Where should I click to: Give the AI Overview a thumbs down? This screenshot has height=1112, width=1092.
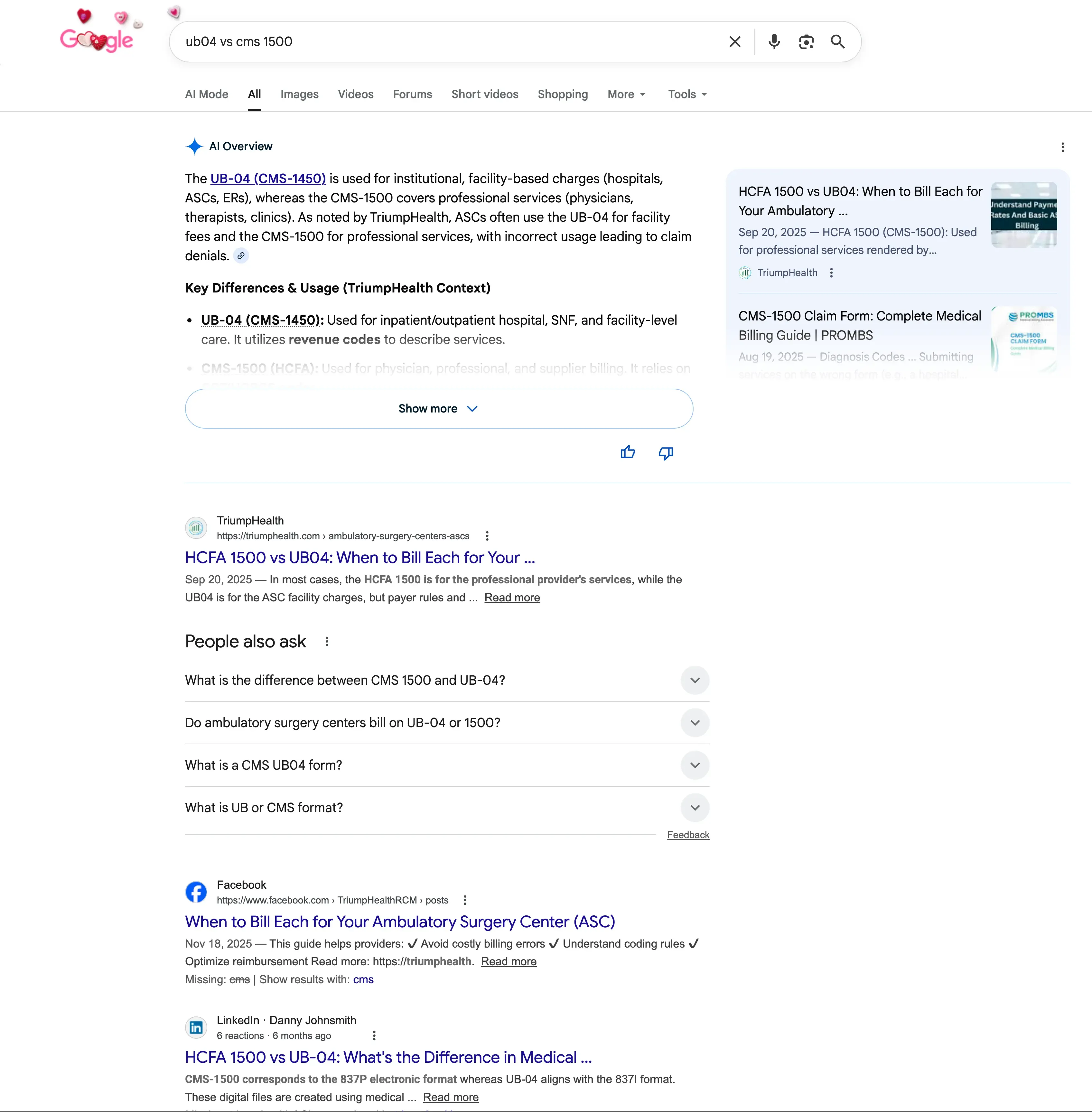tap(665, 453)
